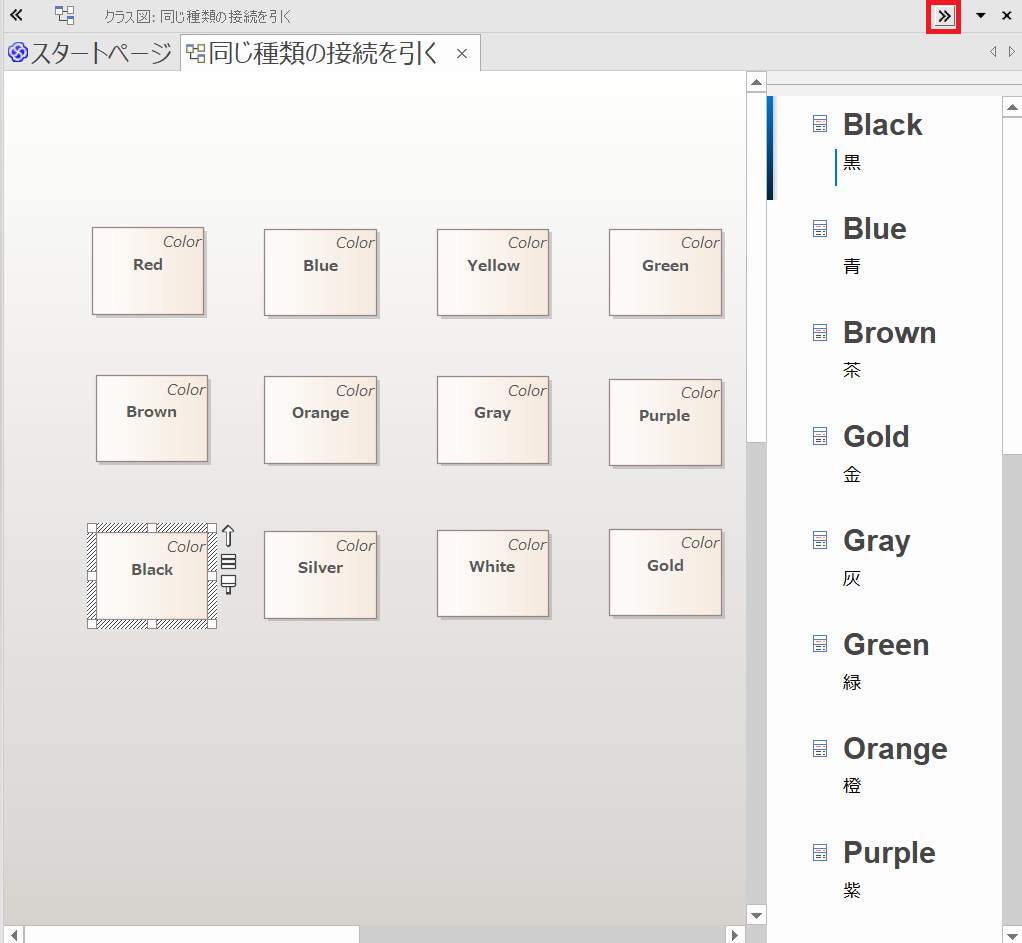1022x943 pixels.
Task: Click the three-bar icon beside Black element
Action: (228, 561)
